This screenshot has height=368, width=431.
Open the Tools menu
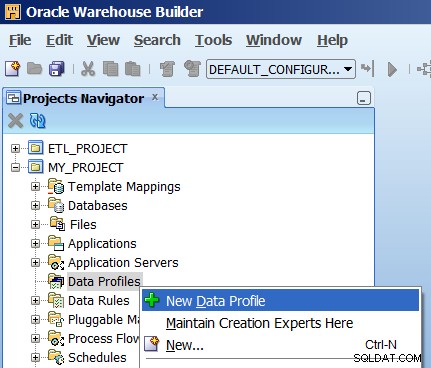(x=213, y=40)
